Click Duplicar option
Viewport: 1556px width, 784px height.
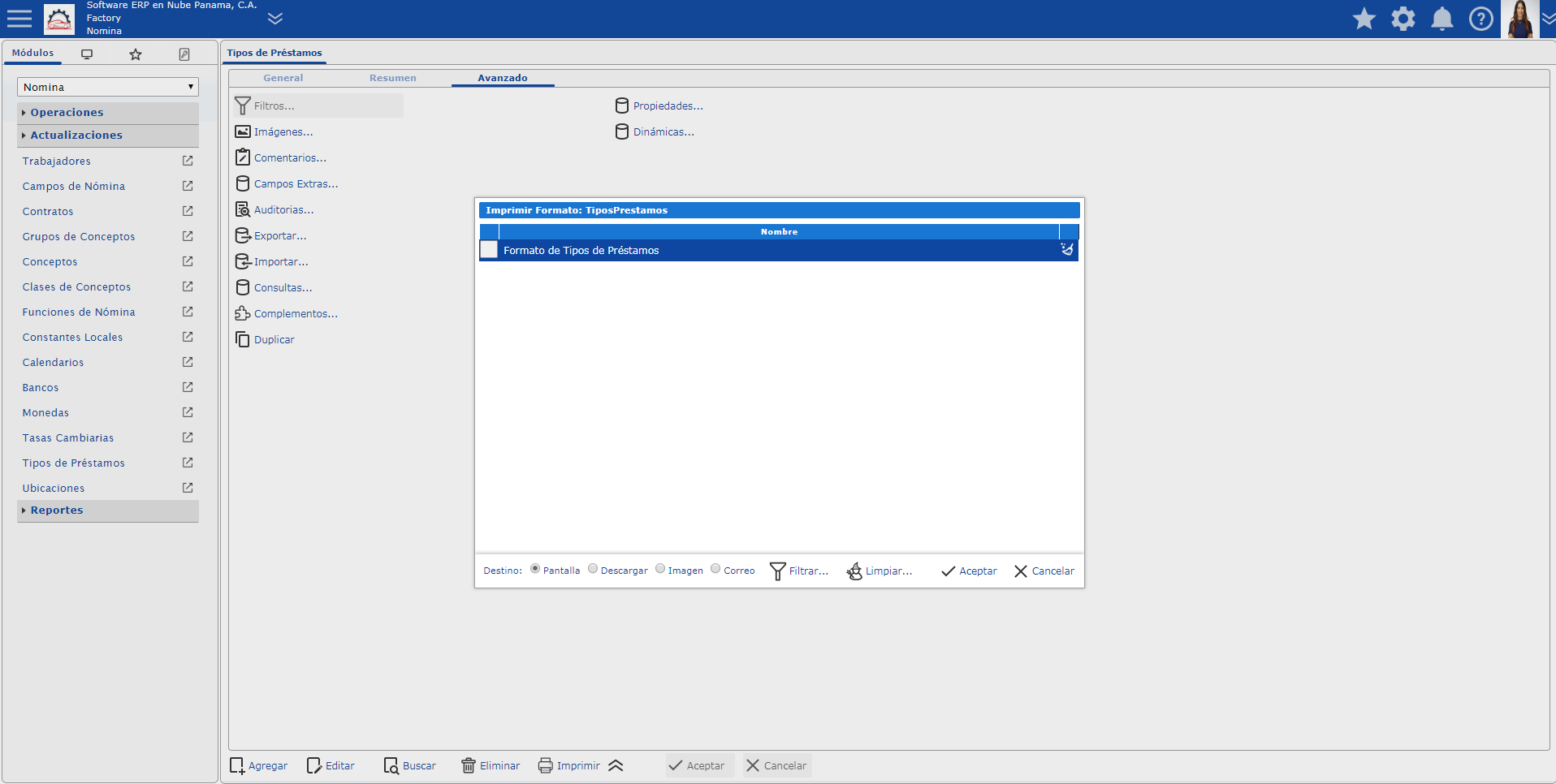click(265, 339)
